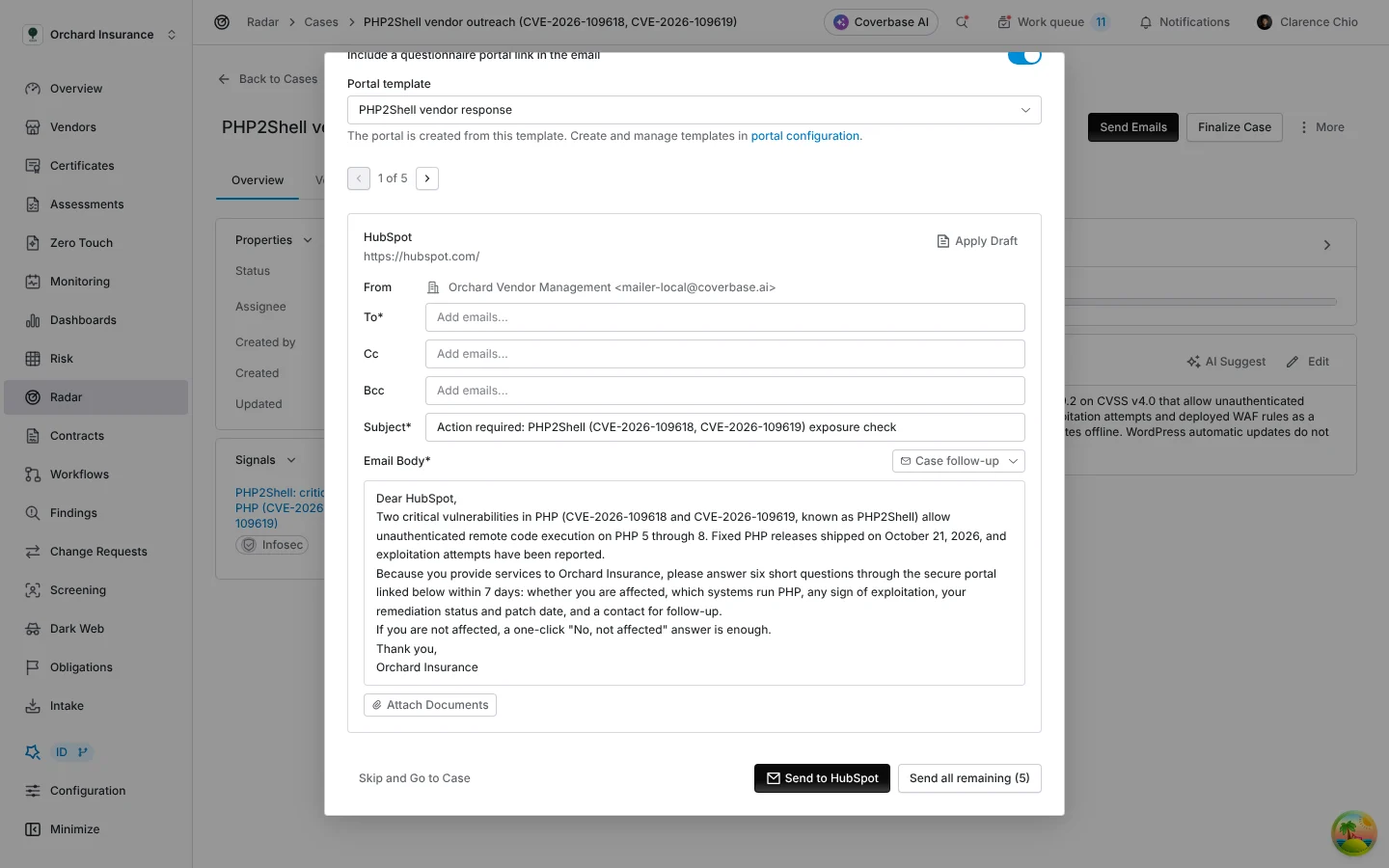Open Vendors sidebar icon

coord(33,127)
